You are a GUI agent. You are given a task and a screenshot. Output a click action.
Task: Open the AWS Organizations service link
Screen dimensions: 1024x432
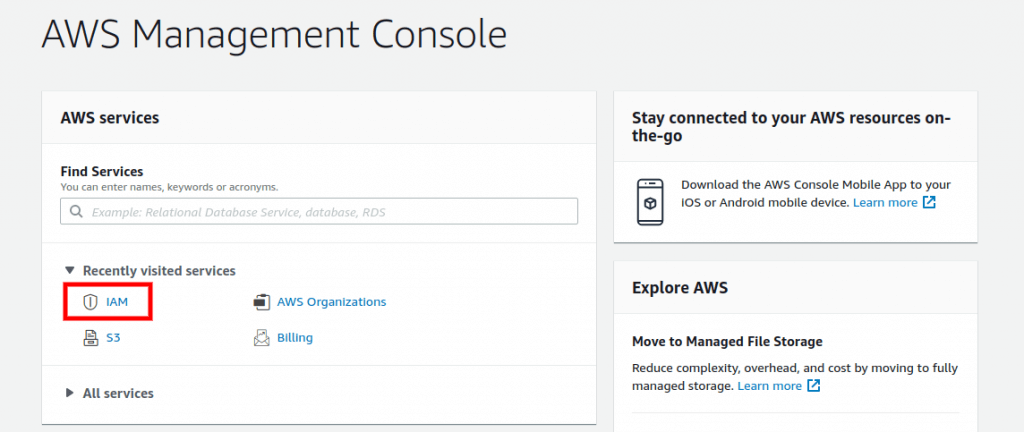[x=332, y=302]
